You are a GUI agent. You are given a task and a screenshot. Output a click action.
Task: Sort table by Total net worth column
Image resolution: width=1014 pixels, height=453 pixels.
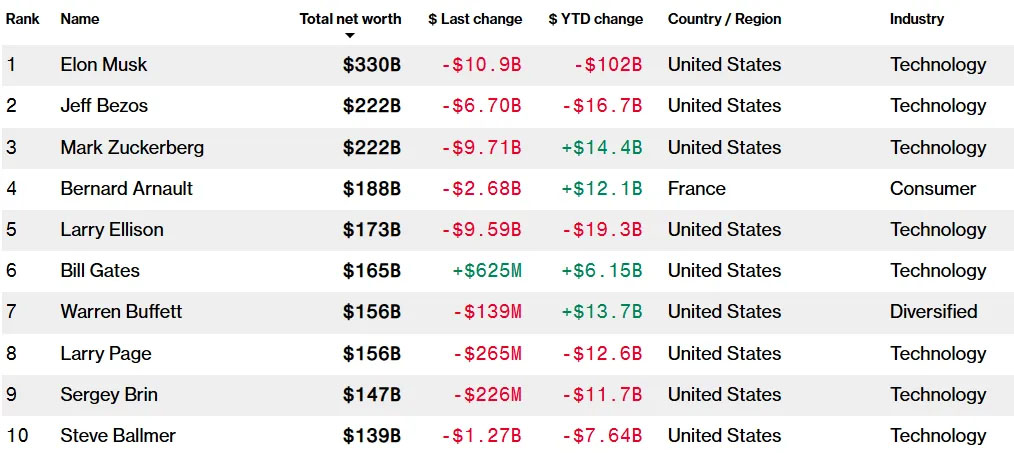(350, 19)
